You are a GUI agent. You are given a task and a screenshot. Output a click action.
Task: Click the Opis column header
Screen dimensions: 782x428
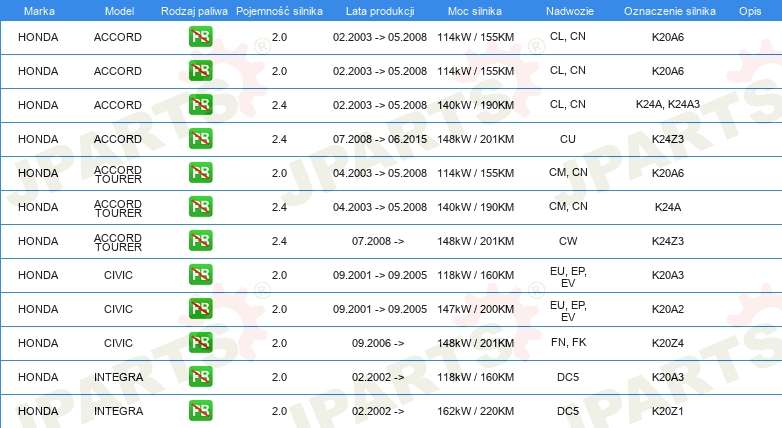coord(750,11)
